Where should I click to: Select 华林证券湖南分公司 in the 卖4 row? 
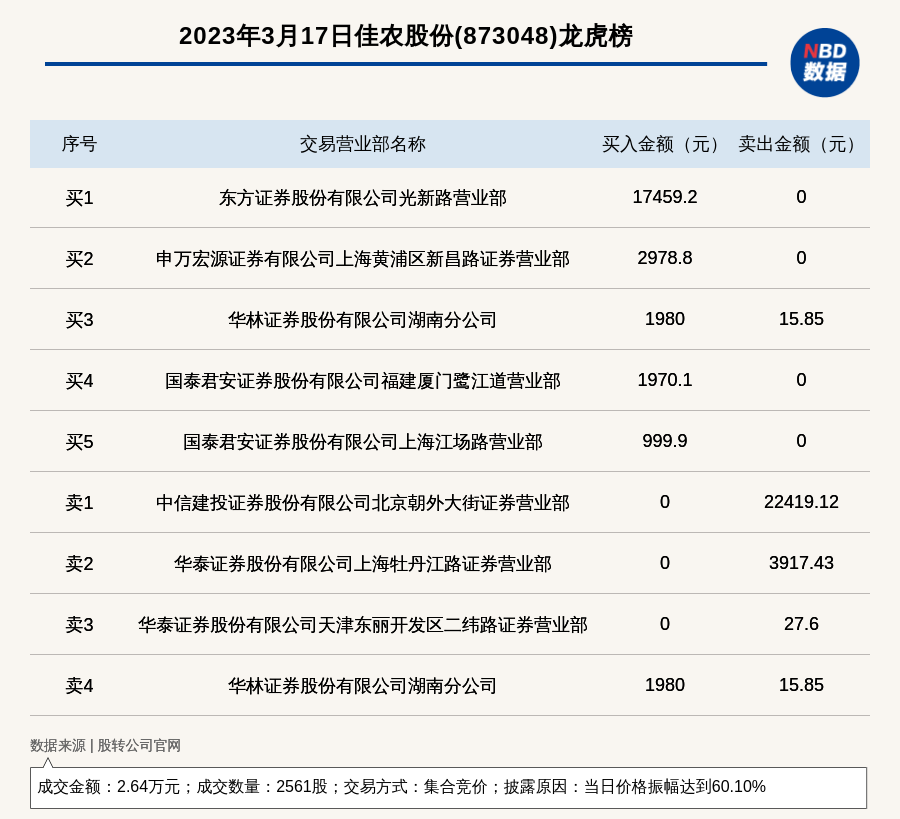coord(362,685)
